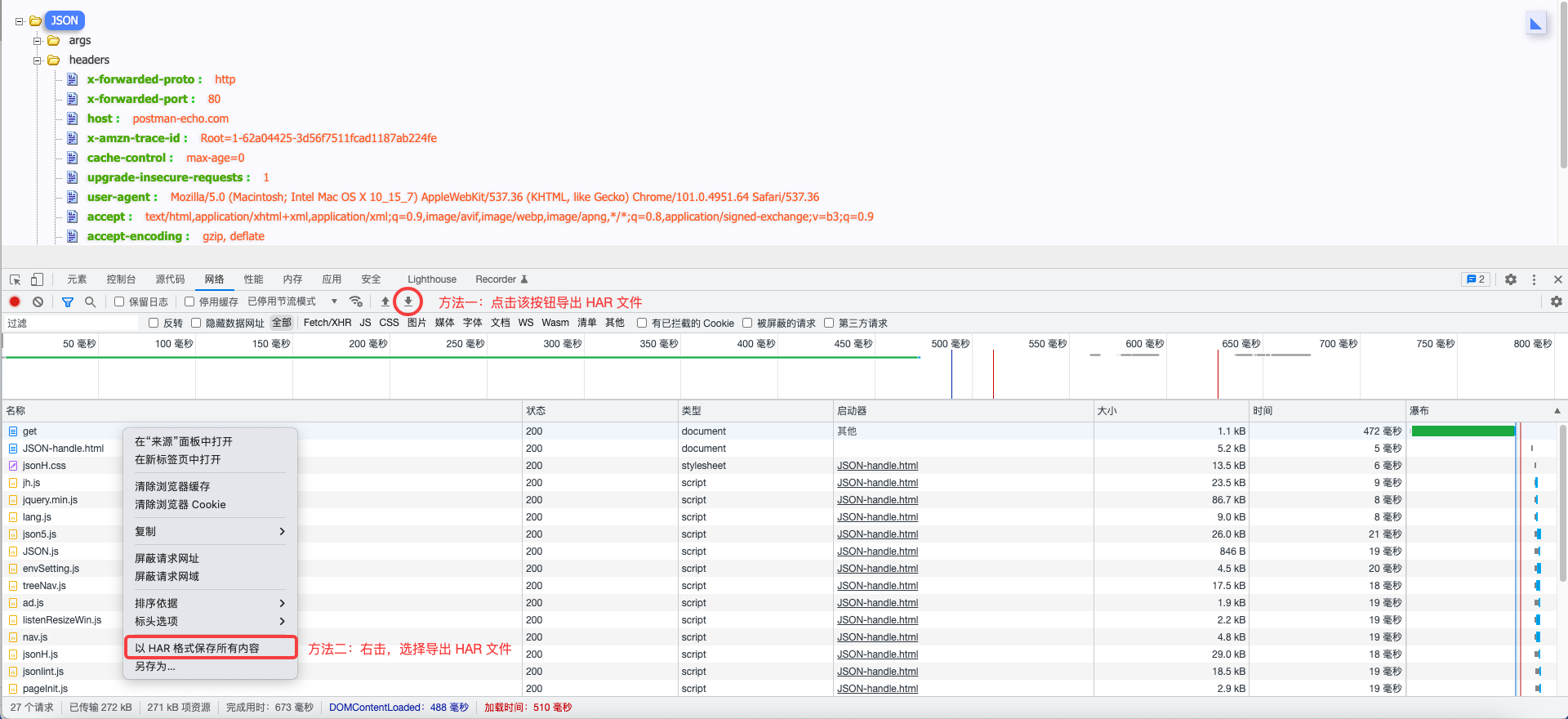Collapse the JSON root tree node
Viewport: 1568px width, 719px height.
19,21
